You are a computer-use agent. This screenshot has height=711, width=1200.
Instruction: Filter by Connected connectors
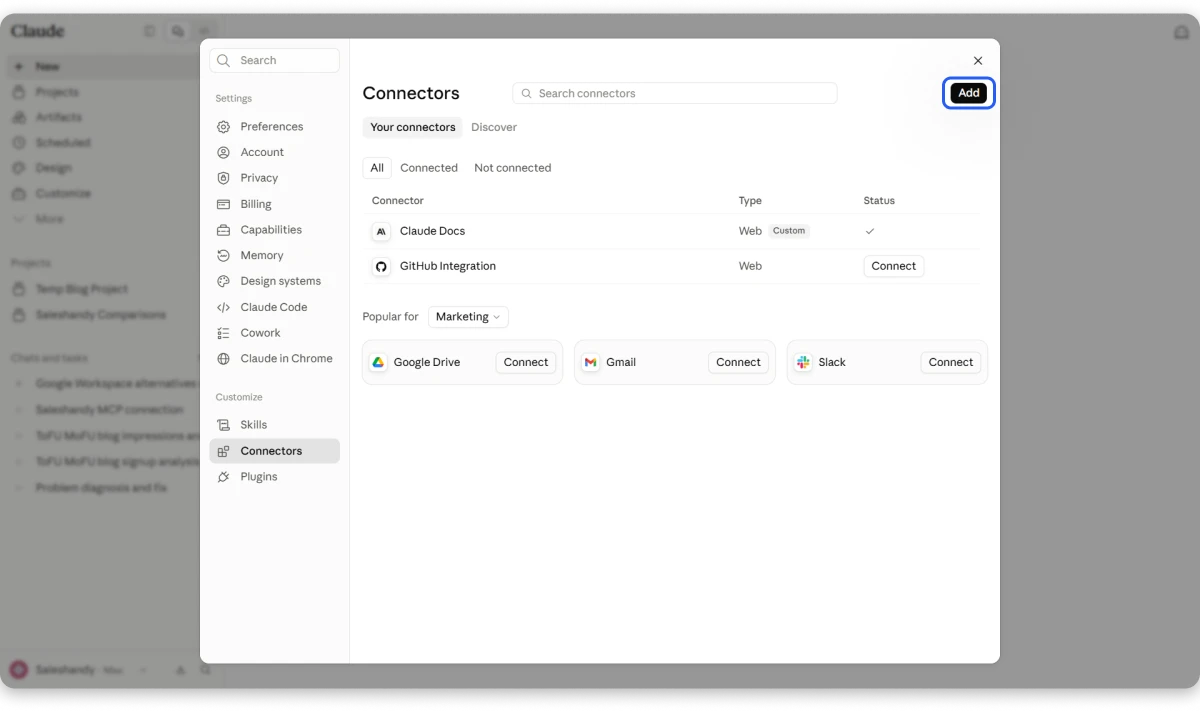coord(429,168)
